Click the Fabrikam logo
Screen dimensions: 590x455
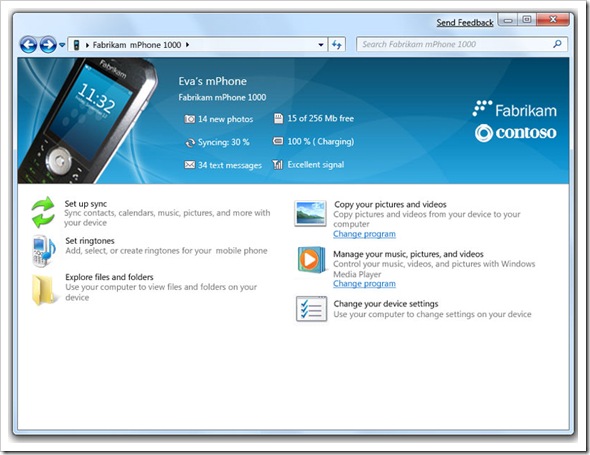pyautogui.click(x=514, y=110)
